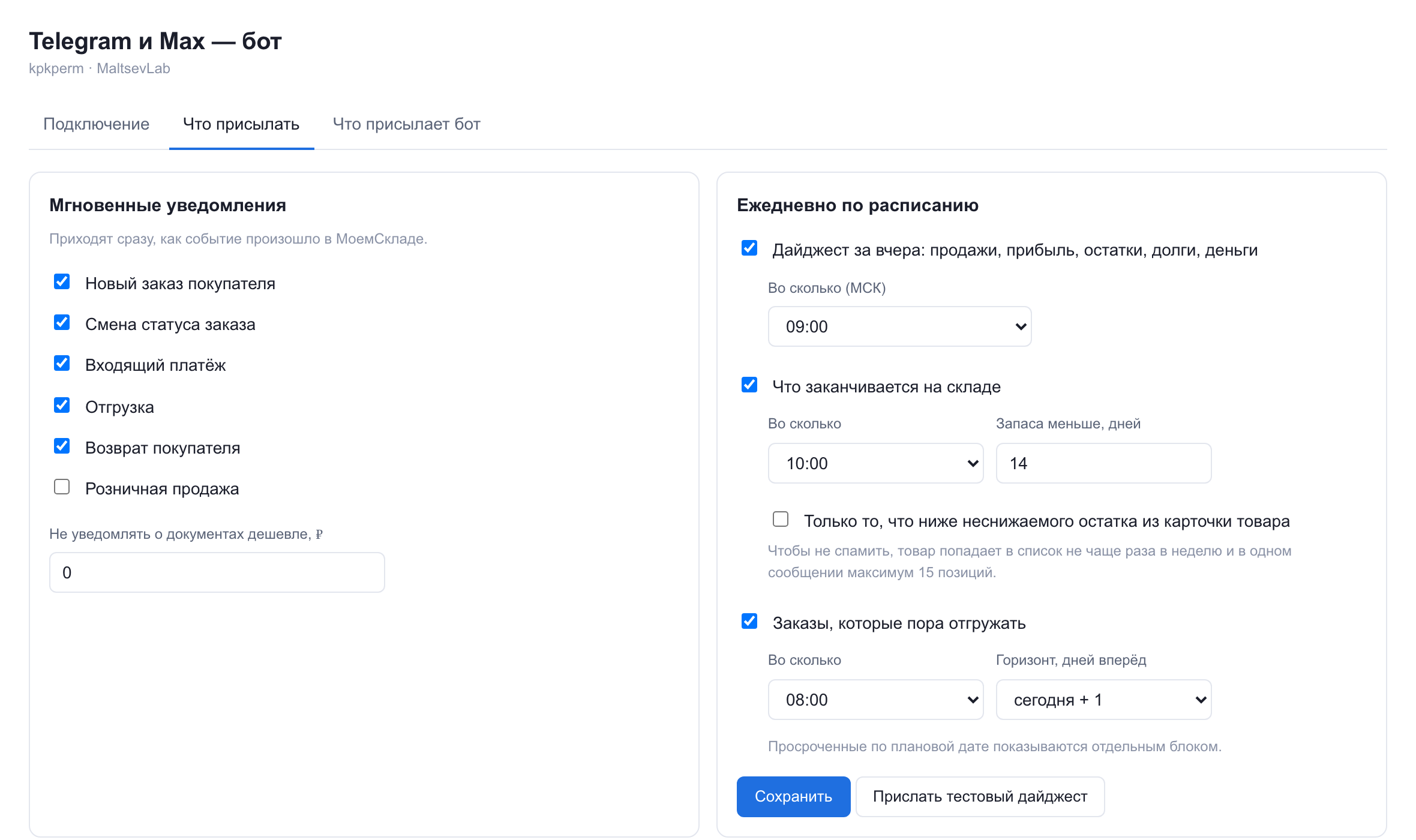Open the Что присылает бот tab
The height and width of the screenshot is (840, 1416).
[x=407, y=124]
